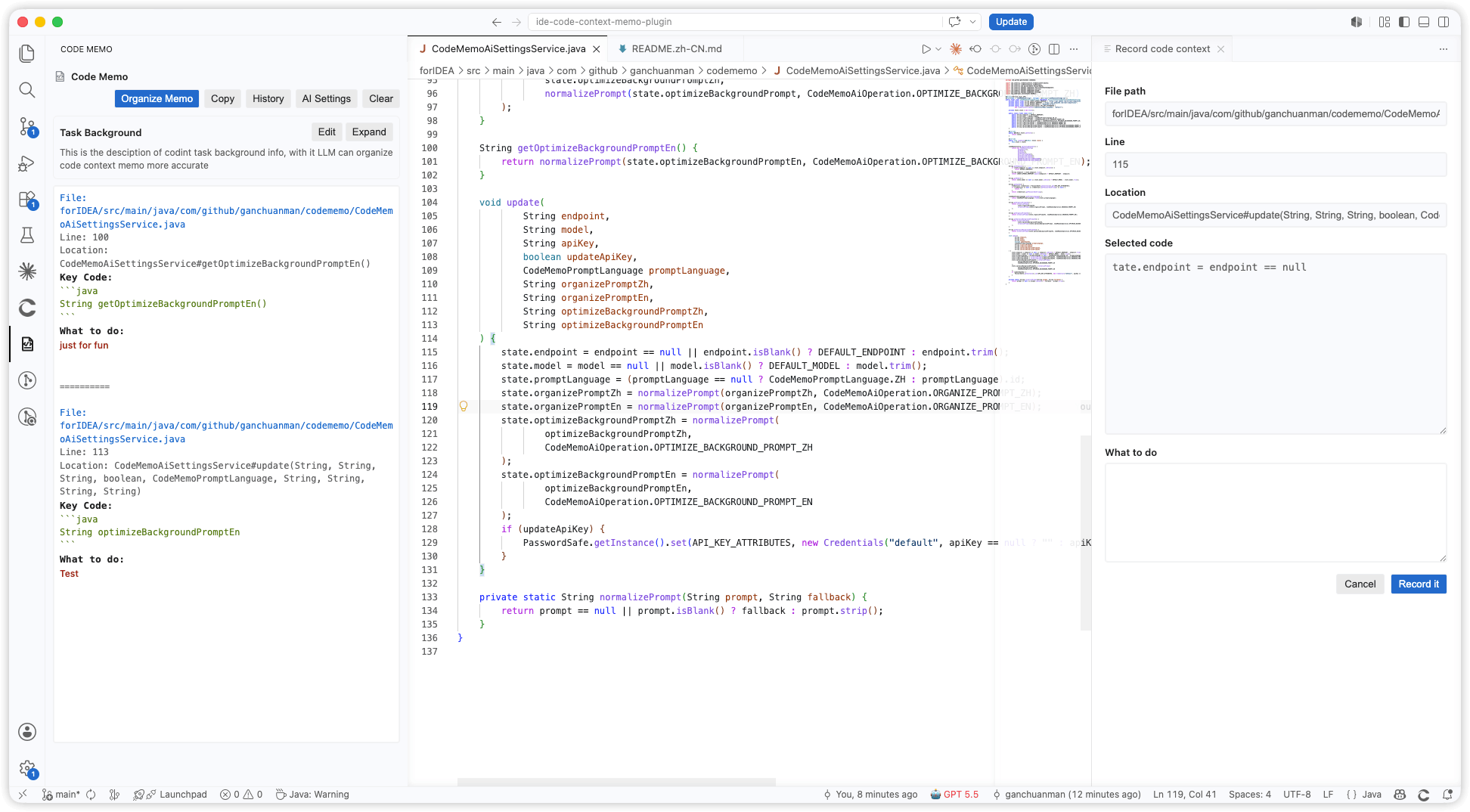This screenshot has width=1470, height=812.
Task: Open the Extensions view
Action: (27, 200)
